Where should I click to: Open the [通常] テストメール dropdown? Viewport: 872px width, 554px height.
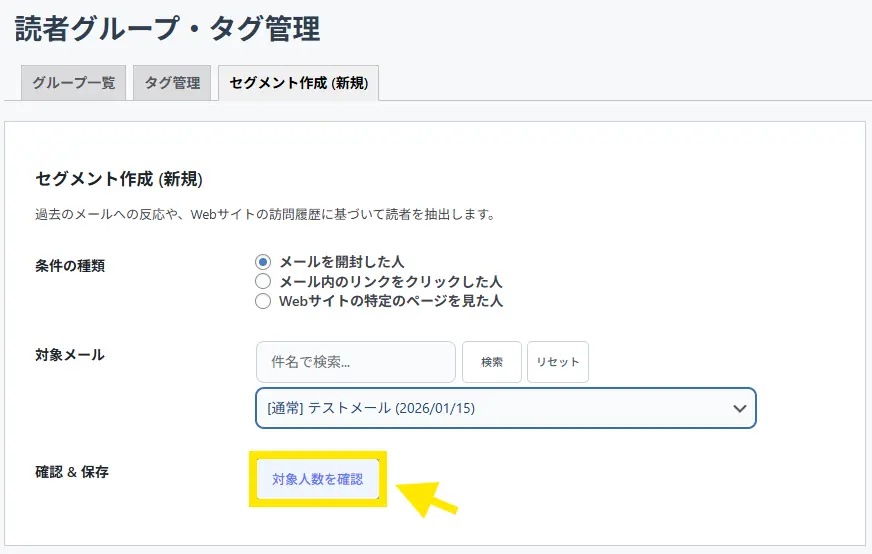tap(490, 408)
